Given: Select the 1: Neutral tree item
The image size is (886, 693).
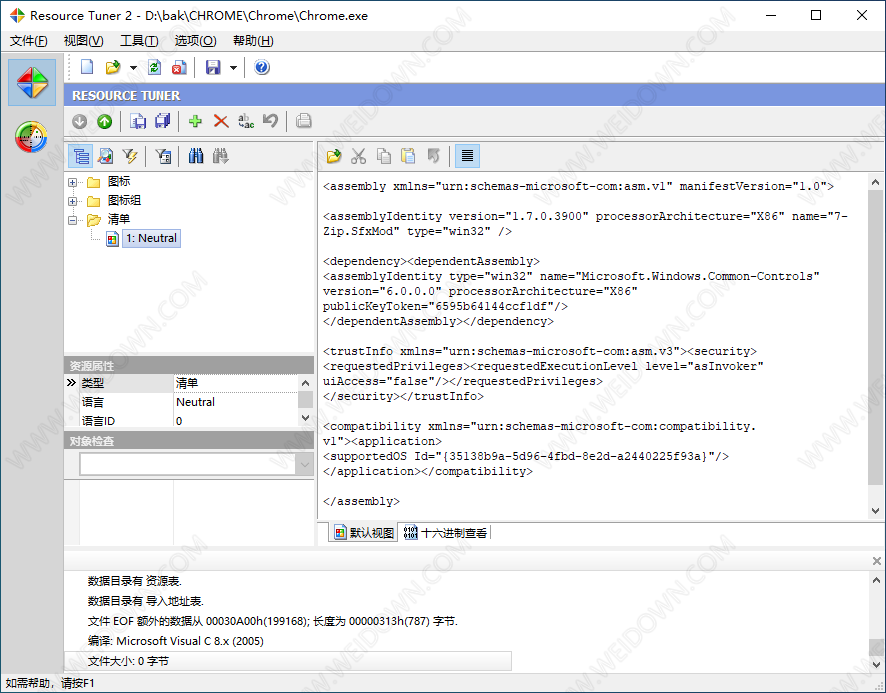Looking at the screenshot, I should click(x=151, y=238).
